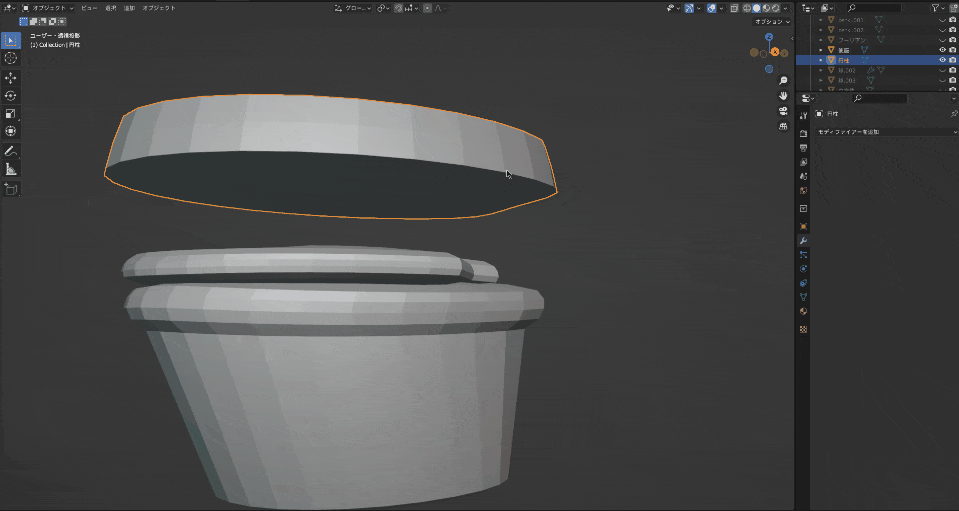The width and height of the screenshot is (959, 511).
Task: Open the オブジェクト menu
Action: click(x=159, y=8)
